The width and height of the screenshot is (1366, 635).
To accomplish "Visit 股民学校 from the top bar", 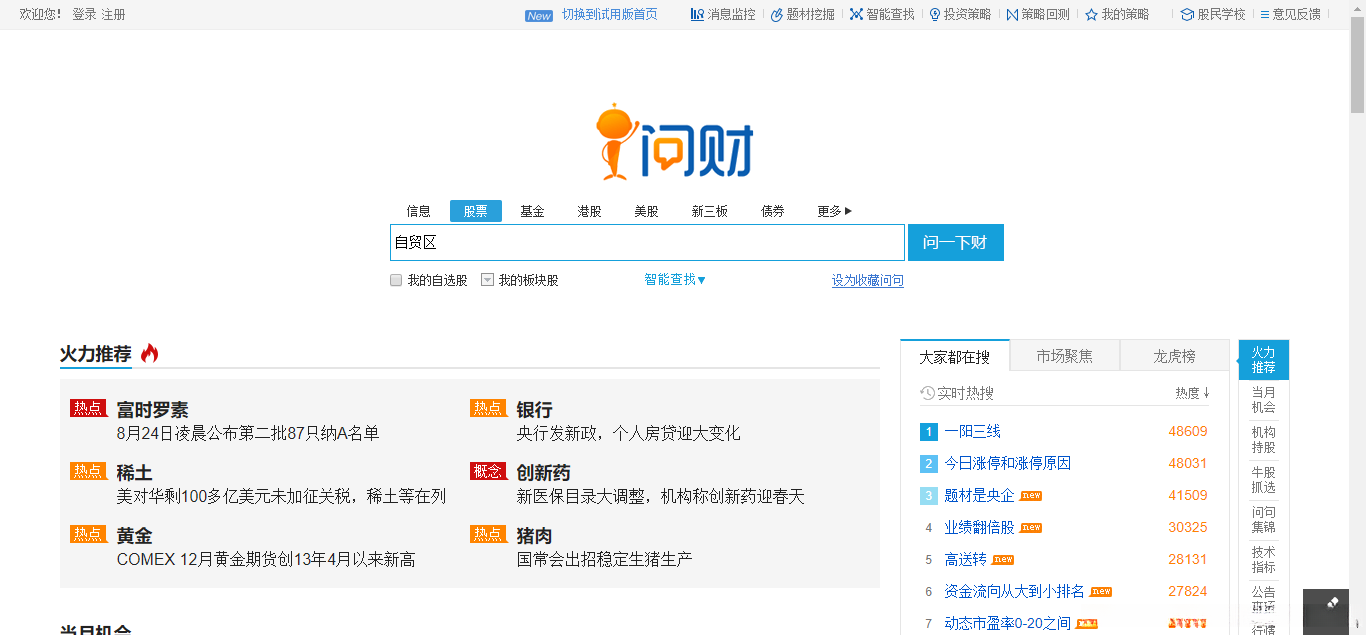I will [1215, 15].
